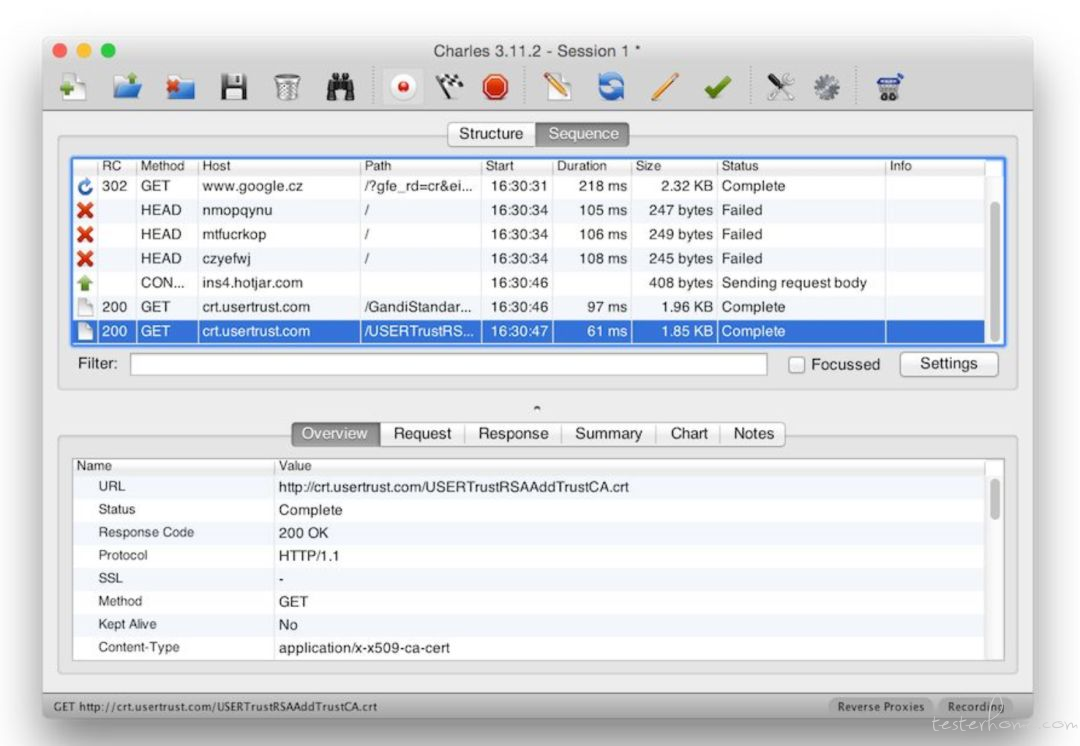This screenshot has width=1080, height=746.
Task: Toggle throttling with the checkered flag icon
Action: tap(450, 87)
